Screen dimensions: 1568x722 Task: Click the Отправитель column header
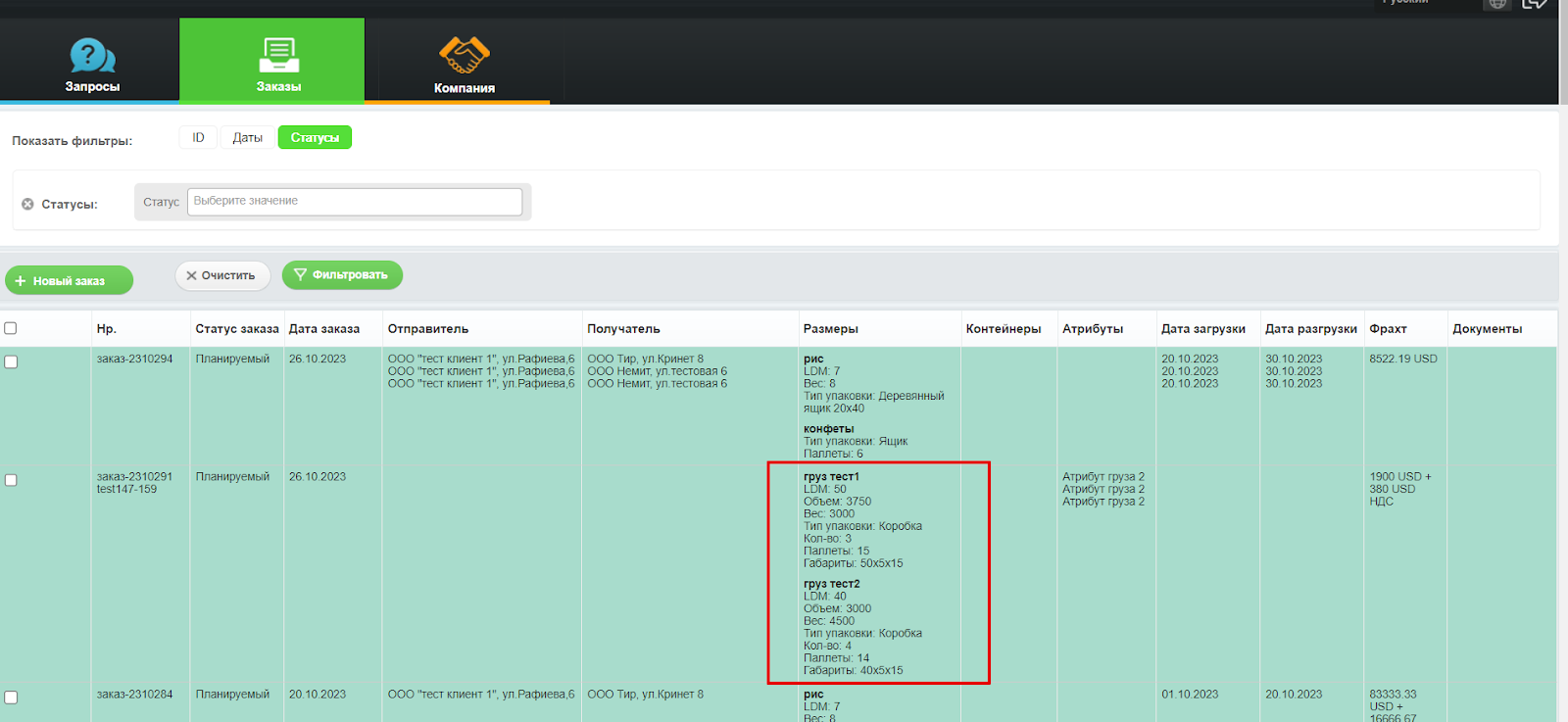pyautogui.click(x=428, y=329)
